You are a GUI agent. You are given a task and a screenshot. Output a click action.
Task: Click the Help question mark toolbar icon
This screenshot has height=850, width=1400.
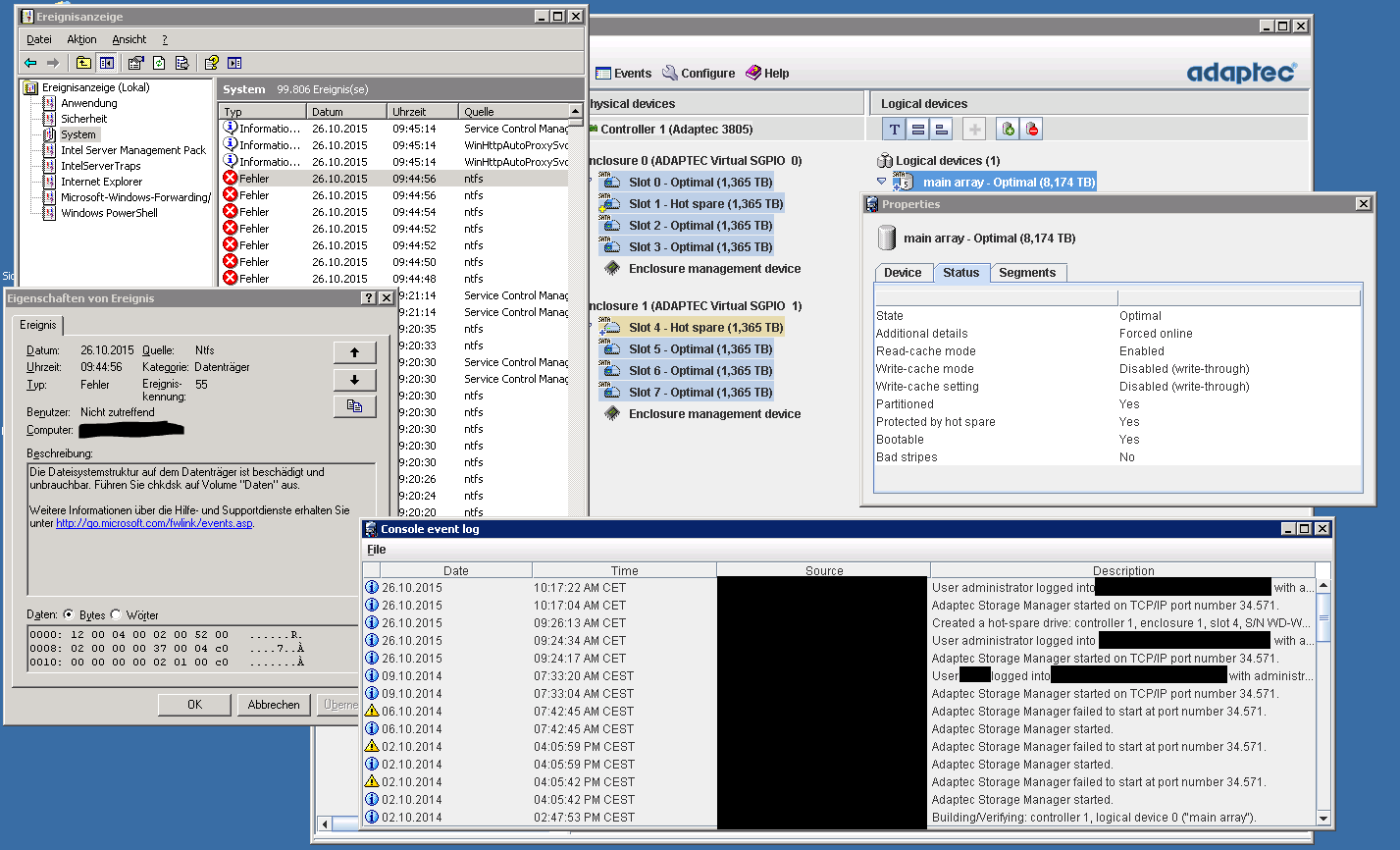point(211,63)
